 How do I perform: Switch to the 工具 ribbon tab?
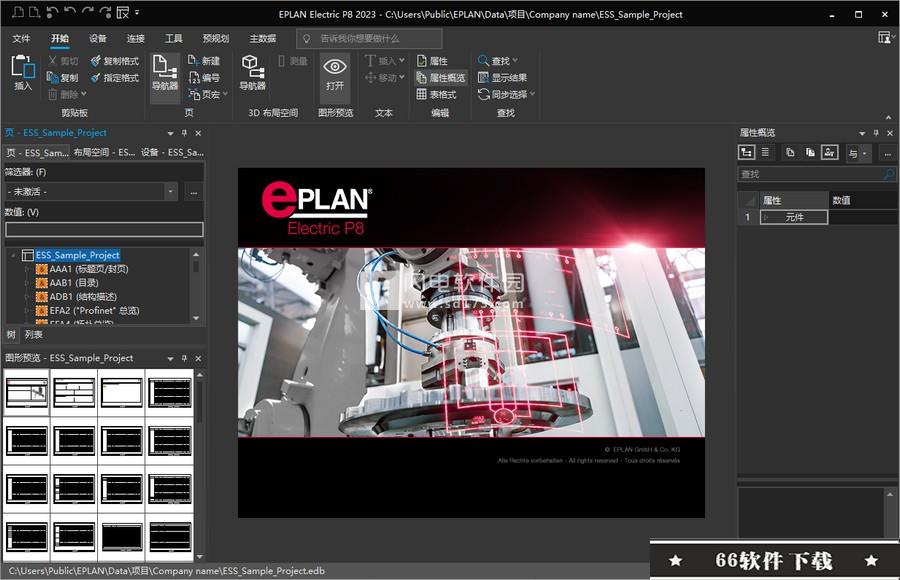pyautogui.click(x=173, y=38)
